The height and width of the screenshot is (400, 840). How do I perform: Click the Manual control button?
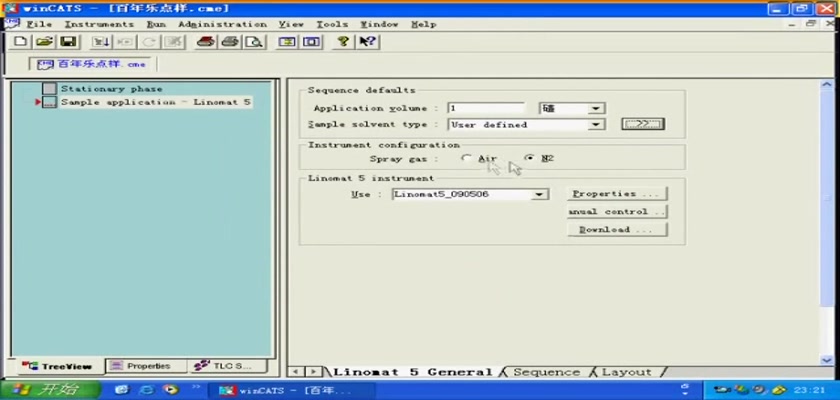pos(617,212)
